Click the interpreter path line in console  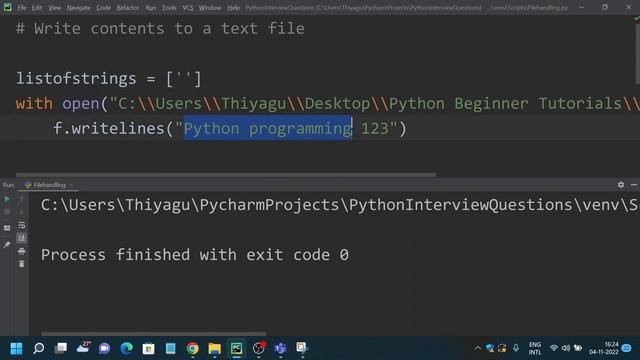point(340,205)
